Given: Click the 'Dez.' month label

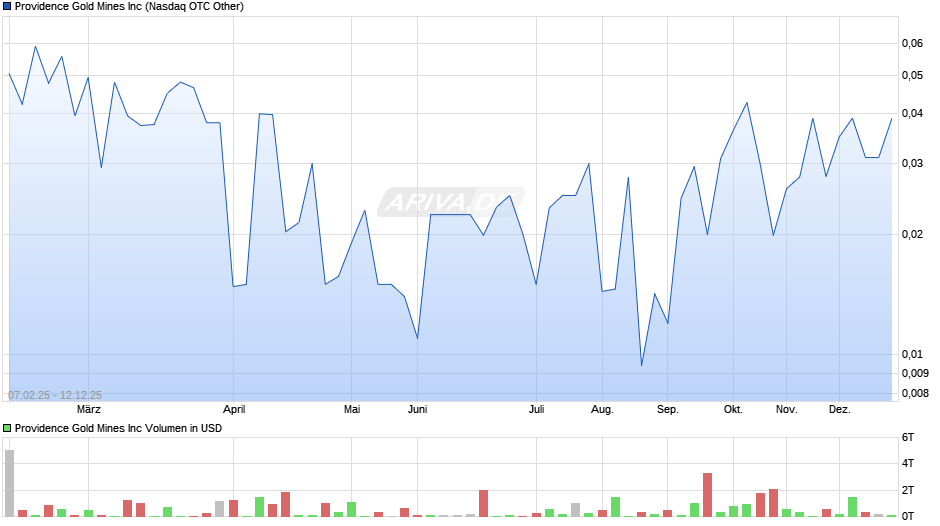Looking at the screenshot, I should 839,410.
